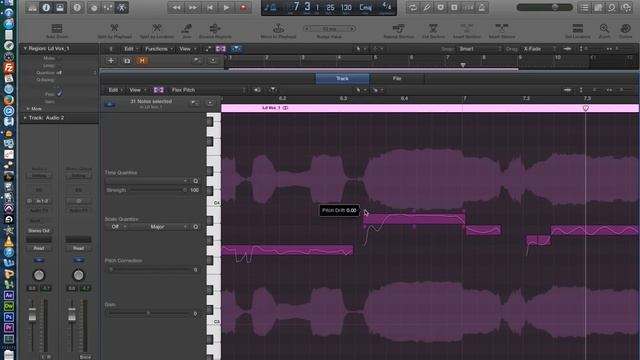
Task: Open the Library panel button
Action: pos(32,7)
